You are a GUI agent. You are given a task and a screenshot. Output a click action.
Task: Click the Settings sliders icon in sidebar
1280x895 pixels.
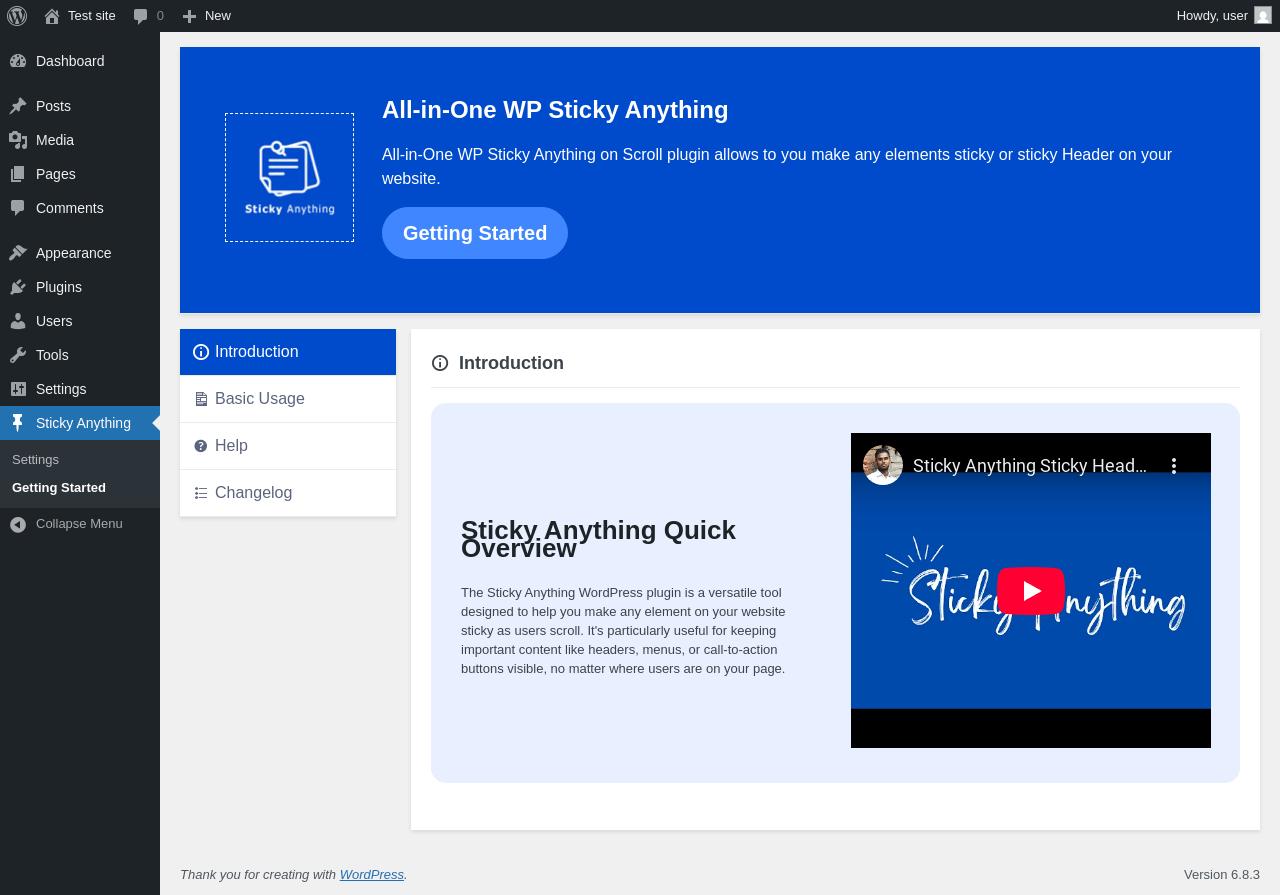pos(18,389)
